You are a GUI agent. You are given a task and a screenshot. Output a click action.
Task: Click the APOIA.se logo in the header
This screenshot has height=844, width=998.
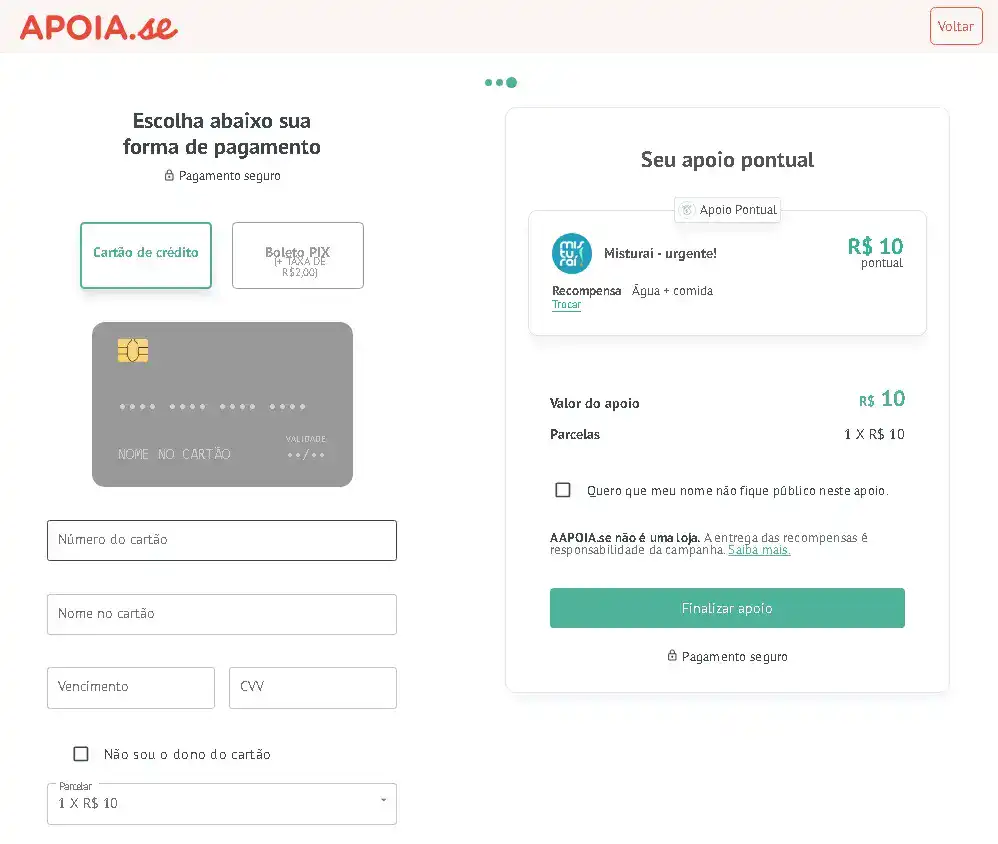pos(96,26)
